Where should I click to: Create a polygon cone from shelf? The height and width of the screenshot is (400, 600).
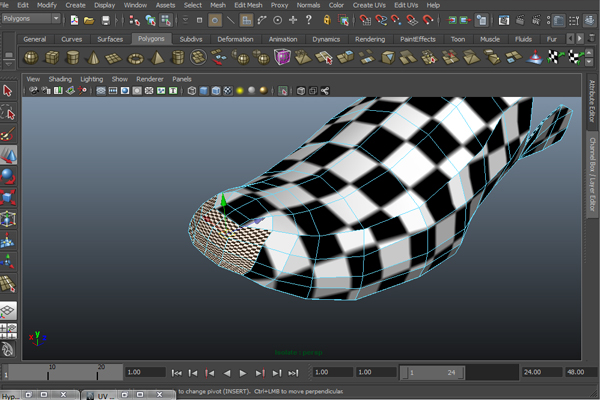click(93, 58)
